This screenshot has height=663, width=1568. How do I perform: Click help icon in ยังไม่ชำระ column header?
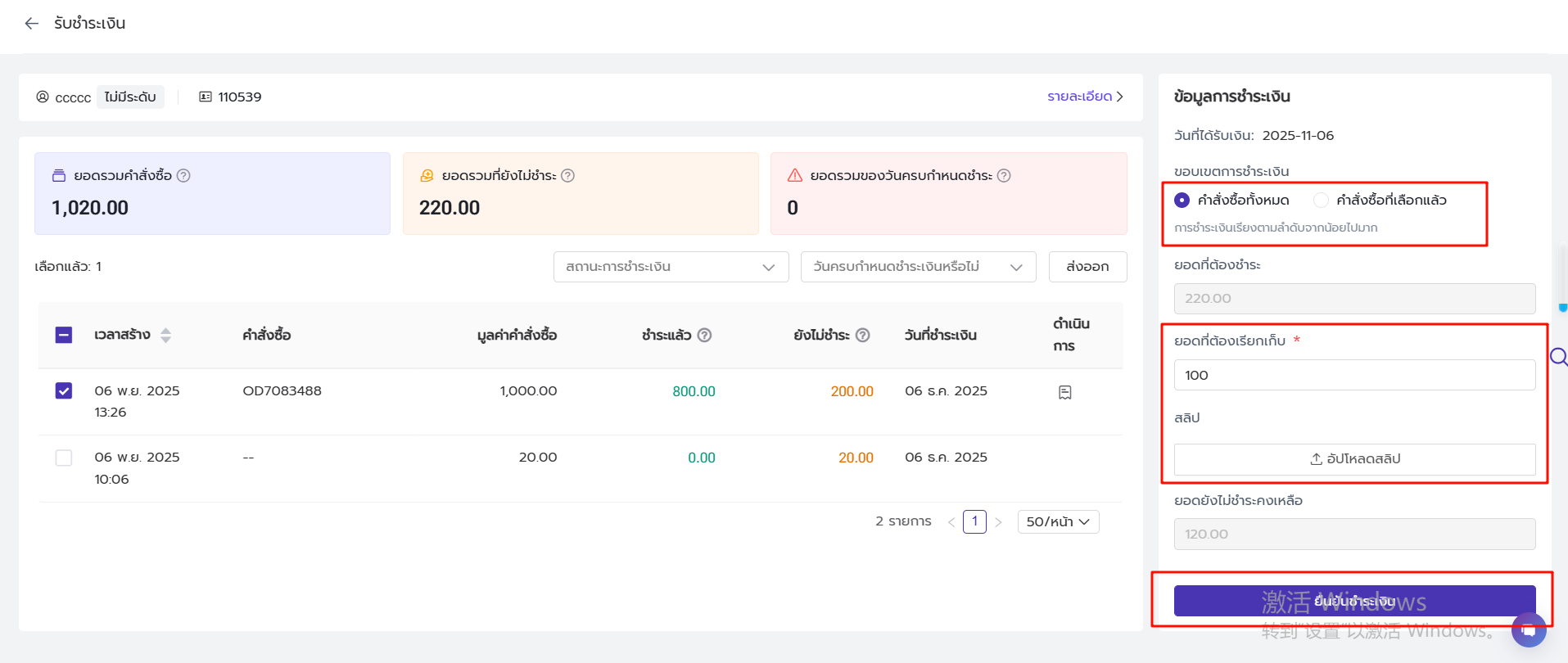pos(862,336)
